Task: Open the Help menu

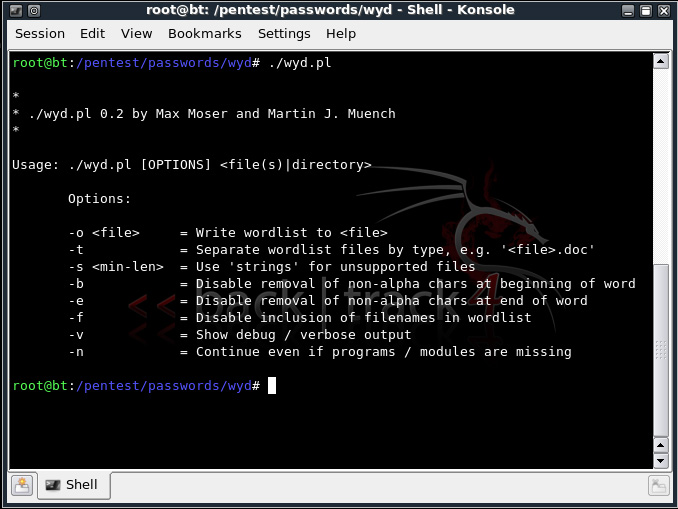Action: click(x=341, y=34)
